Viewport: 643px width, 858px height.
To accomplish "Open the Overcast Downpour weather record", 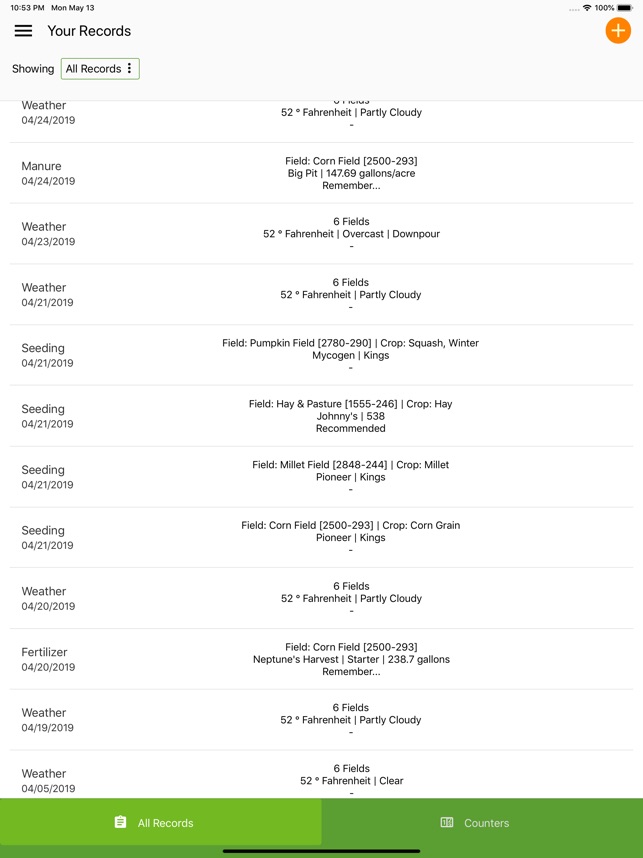I will click(x=321, y=234).
